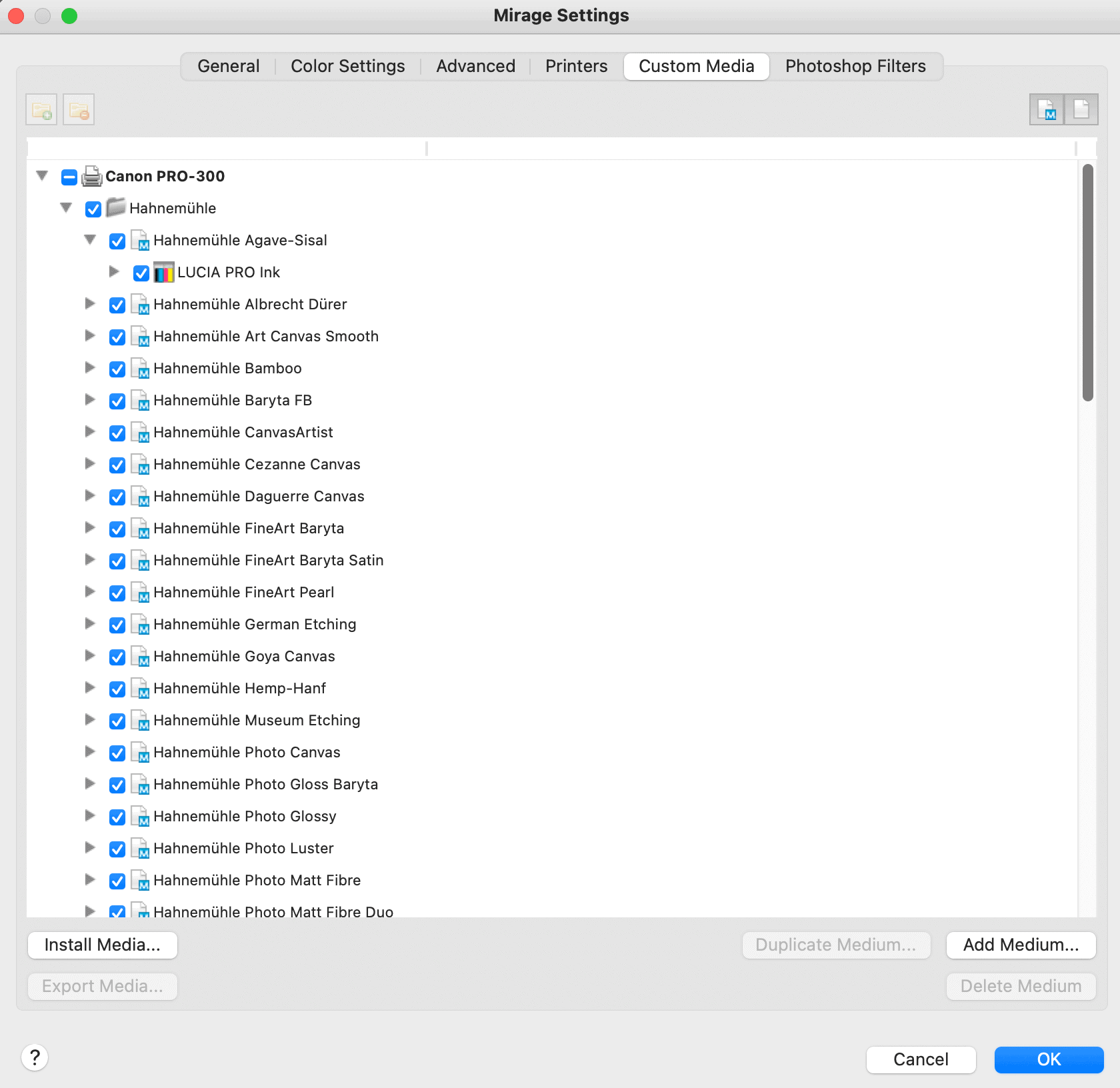
Task: Uncheck the Hahnemühle Agave-Sisal checkbox
Action: coord(117,241)
